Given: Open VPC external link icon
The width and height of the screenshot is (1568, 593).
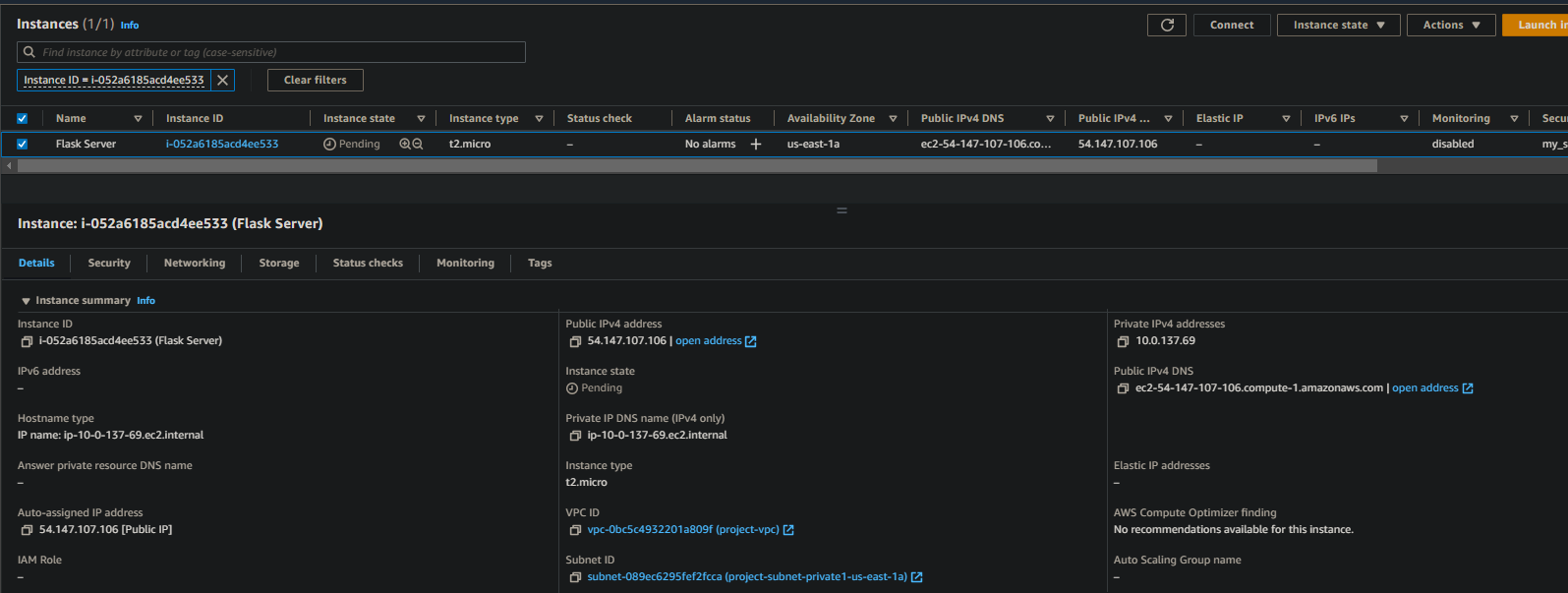Looking at the screenshot, I should tap(788, 530).
